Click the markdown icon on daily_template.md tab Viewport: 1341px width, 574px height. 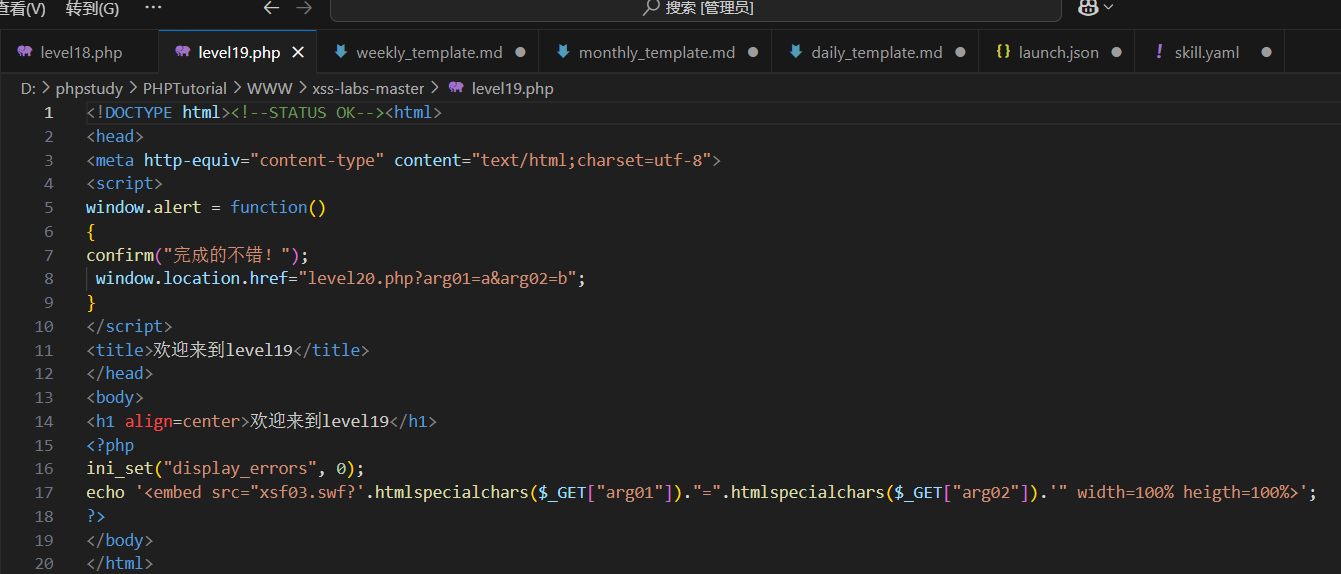795,52
